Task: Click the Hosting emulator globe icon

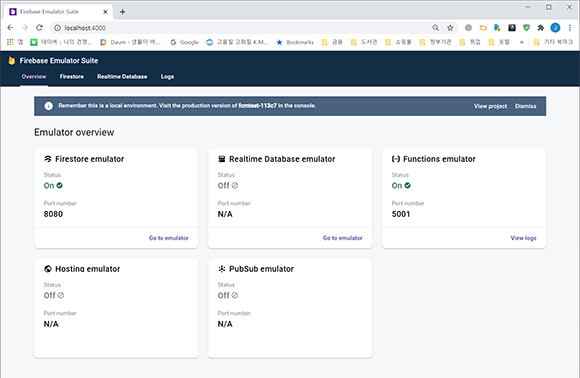Action: click(x=48, y=269)
